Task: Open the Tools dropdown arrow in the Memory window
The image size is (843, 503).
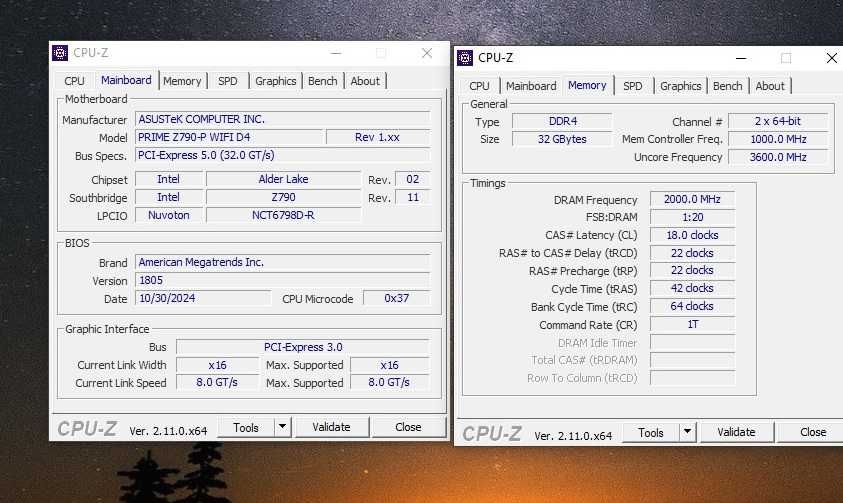Action: coord(687,432)
